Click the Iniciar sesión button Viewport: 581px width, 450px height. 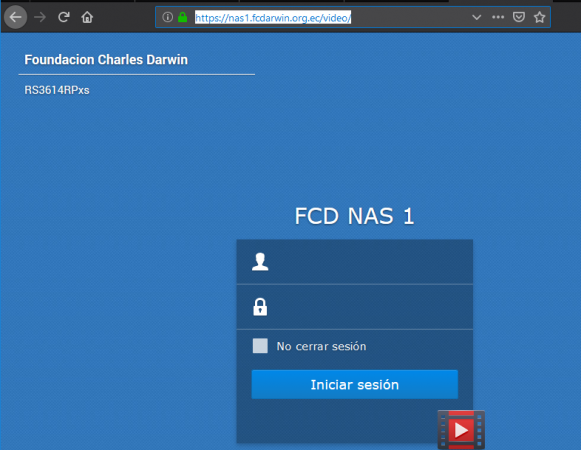click(355, 384)
